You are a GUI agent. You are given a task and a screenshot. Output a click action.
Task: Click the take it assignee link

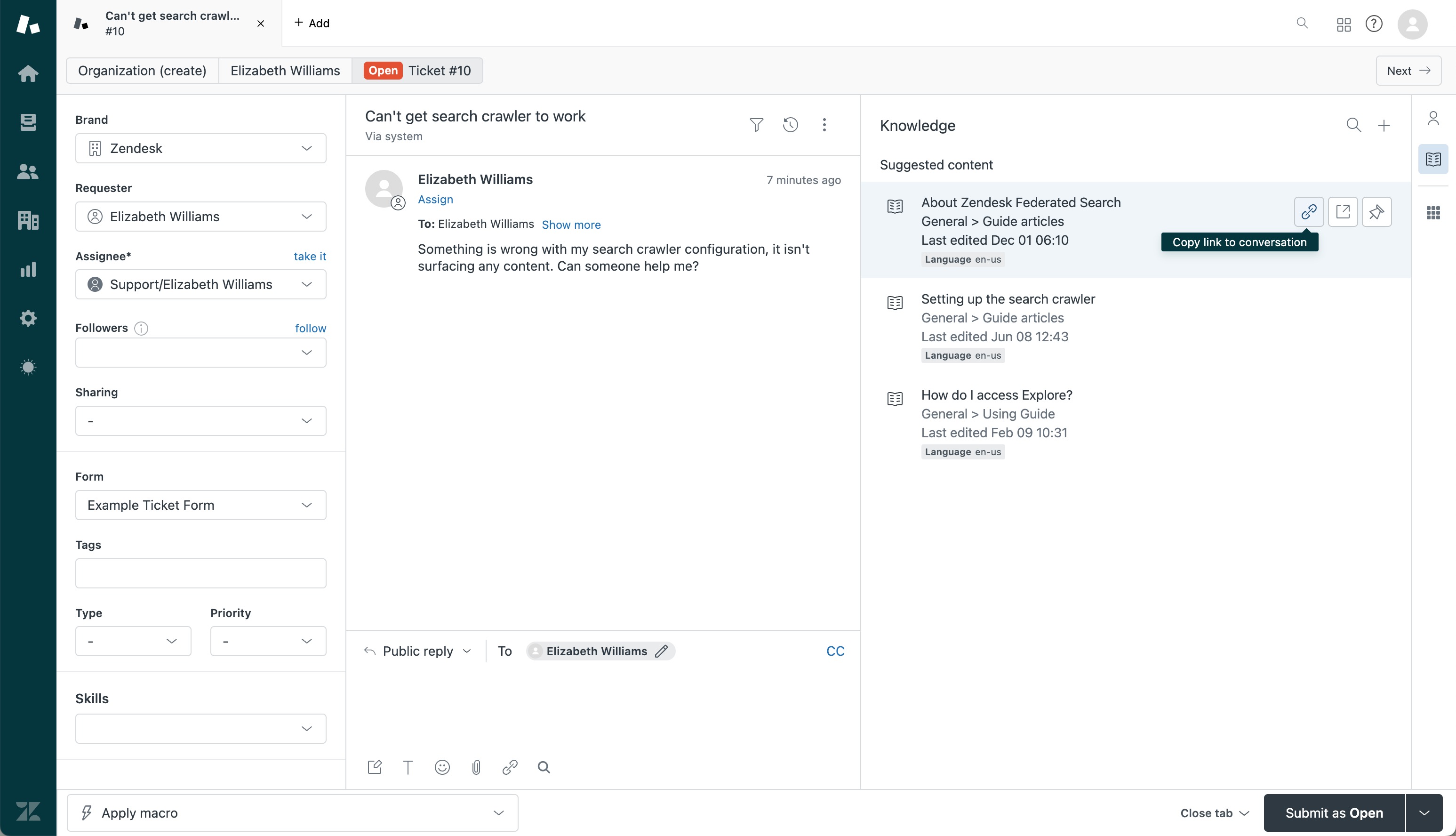pos(310,256)
